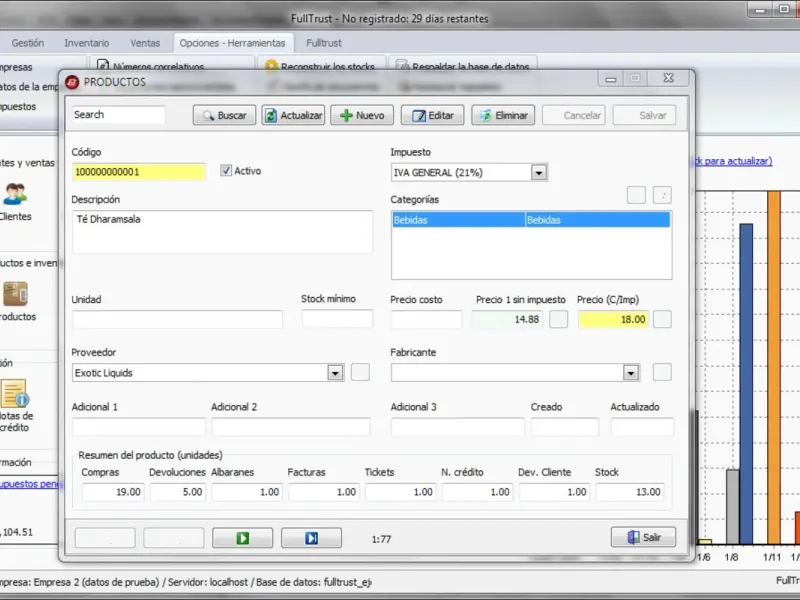The image size is (800, 600).
Task: Expand the Fabricante combo box
Action: [x=631, y=373]
